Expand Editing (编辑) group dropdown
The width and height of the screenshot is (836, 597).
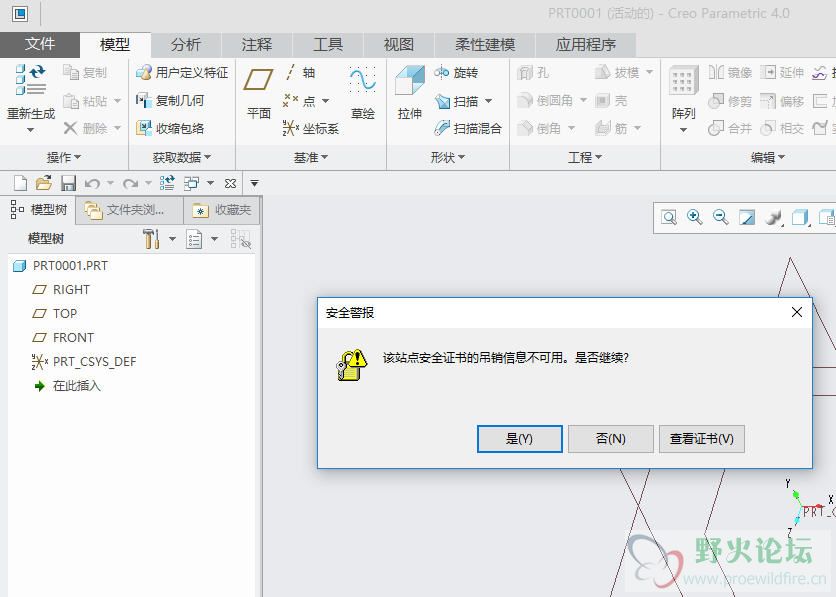click(x=768, y=157)
